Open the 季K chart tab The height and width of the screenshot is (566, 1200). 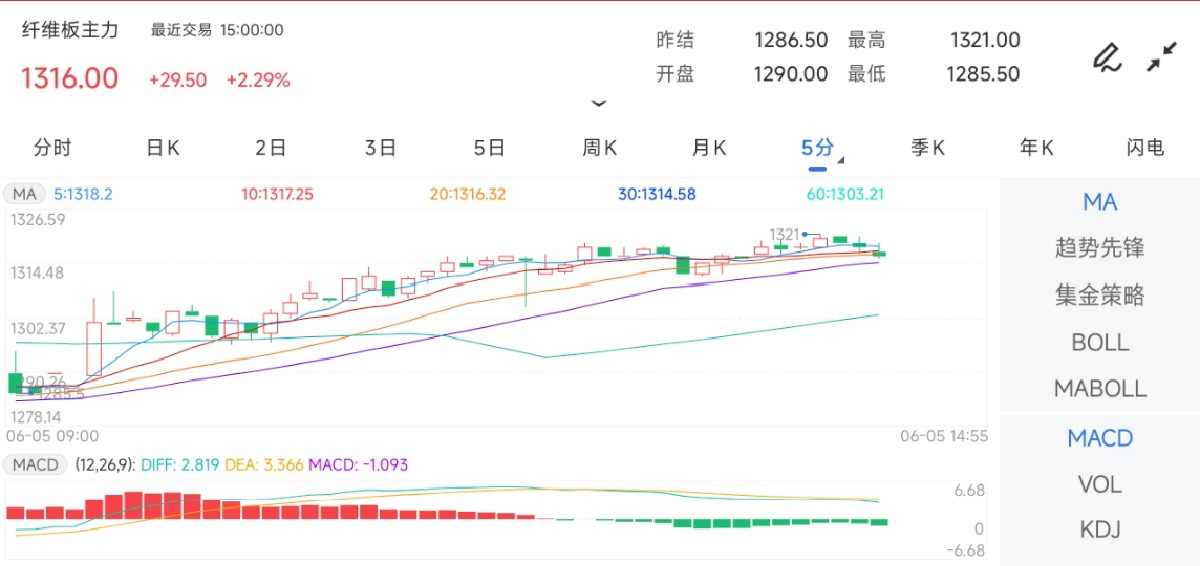pos(927,148)
